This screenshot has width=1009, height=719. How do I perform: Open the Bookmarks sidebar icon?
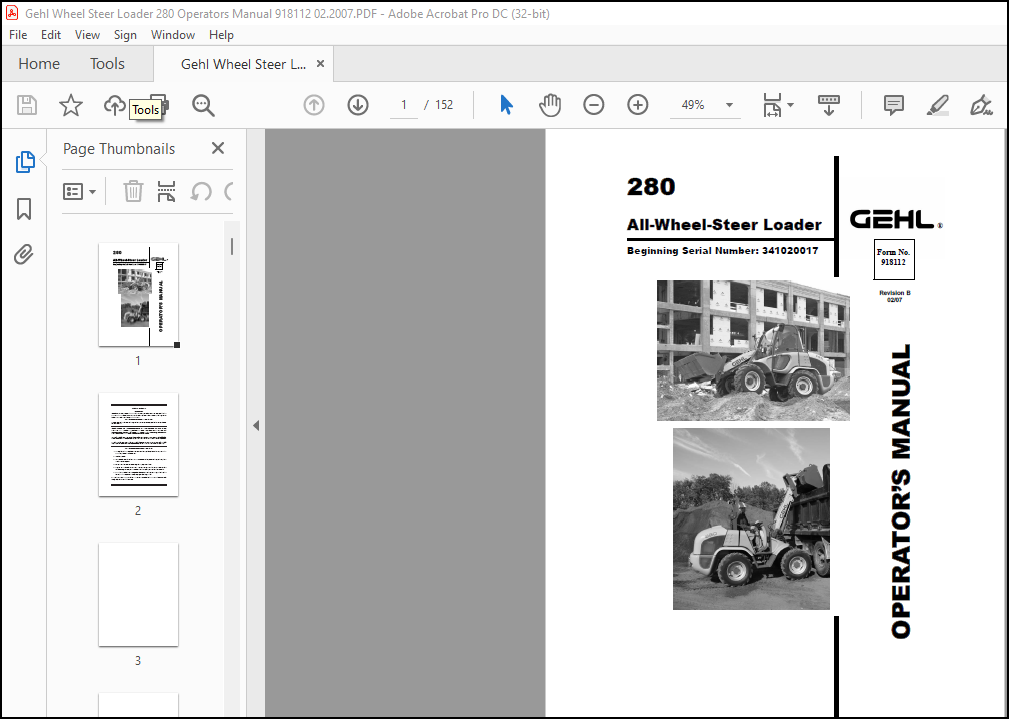(24, 209)
